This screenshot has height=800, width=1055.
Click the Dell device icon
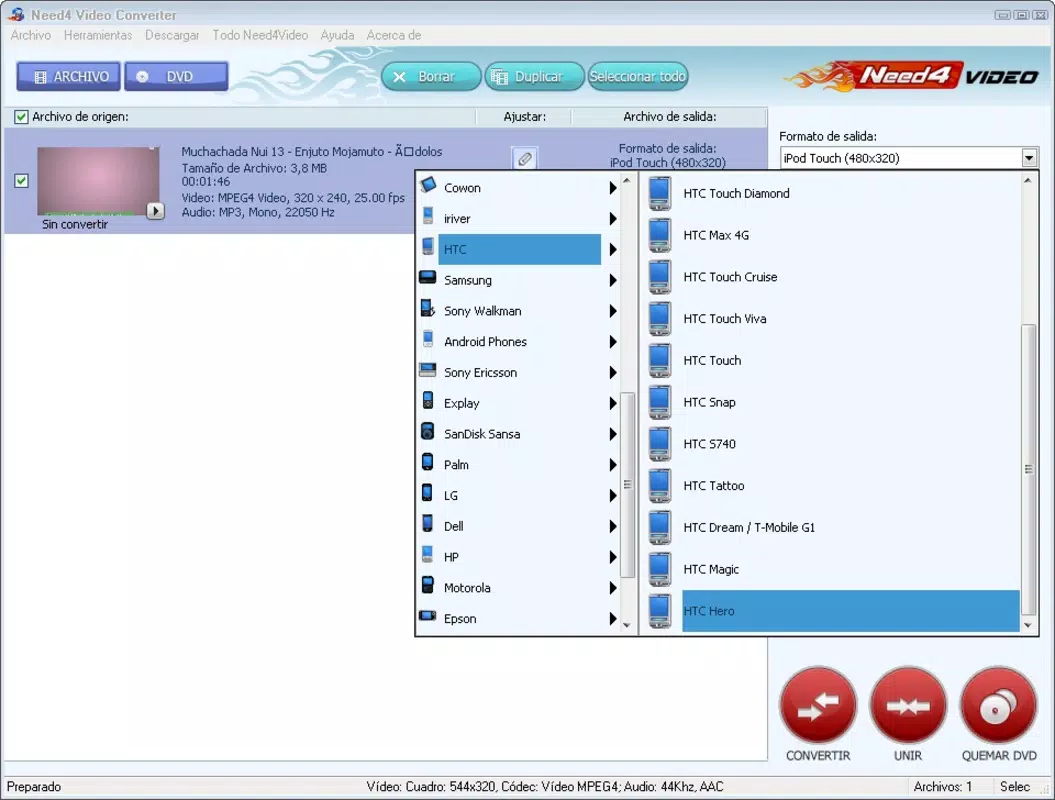click(x=428, y=523)
